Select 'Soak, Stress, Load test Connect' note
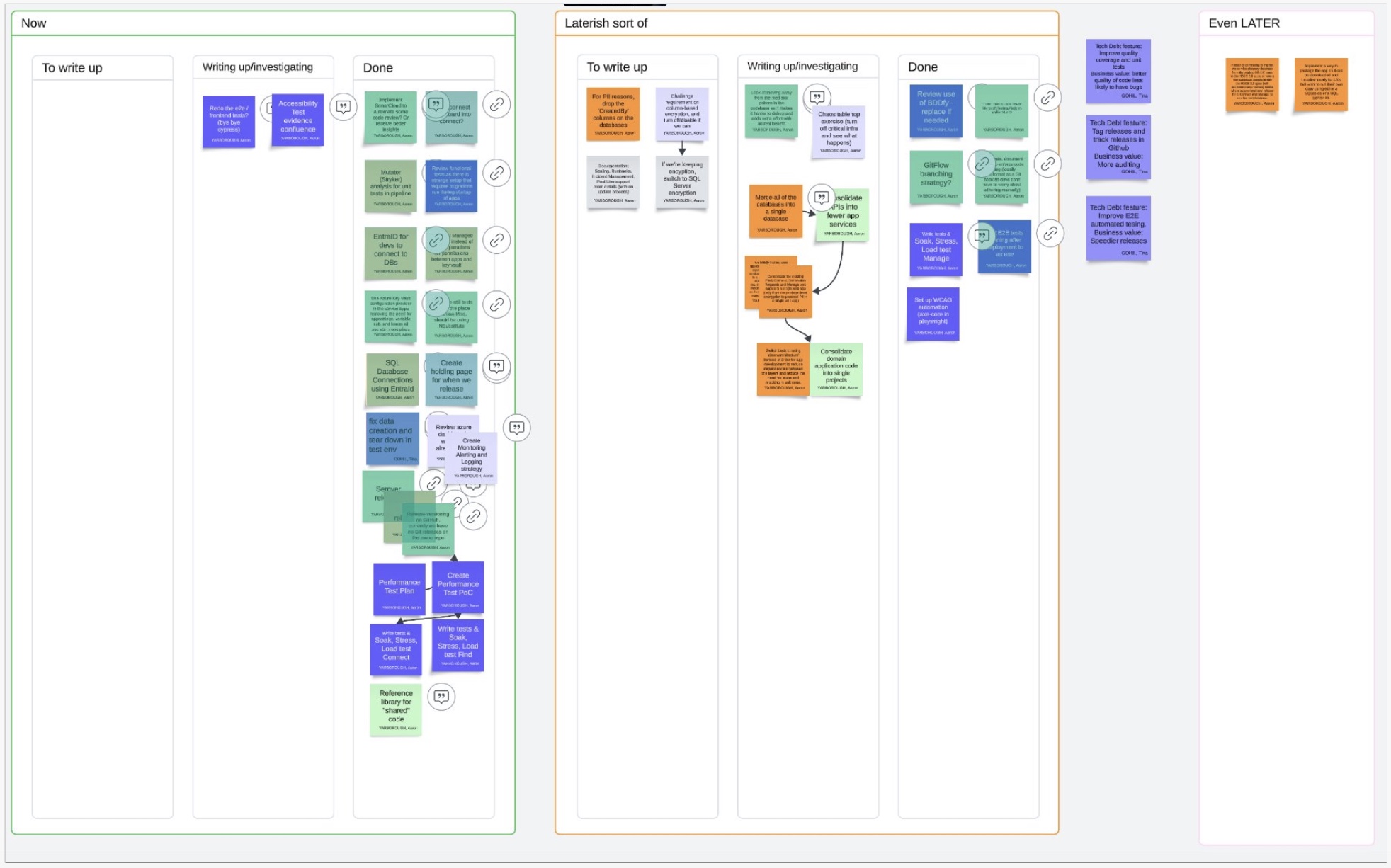 [x=396, y=649]
